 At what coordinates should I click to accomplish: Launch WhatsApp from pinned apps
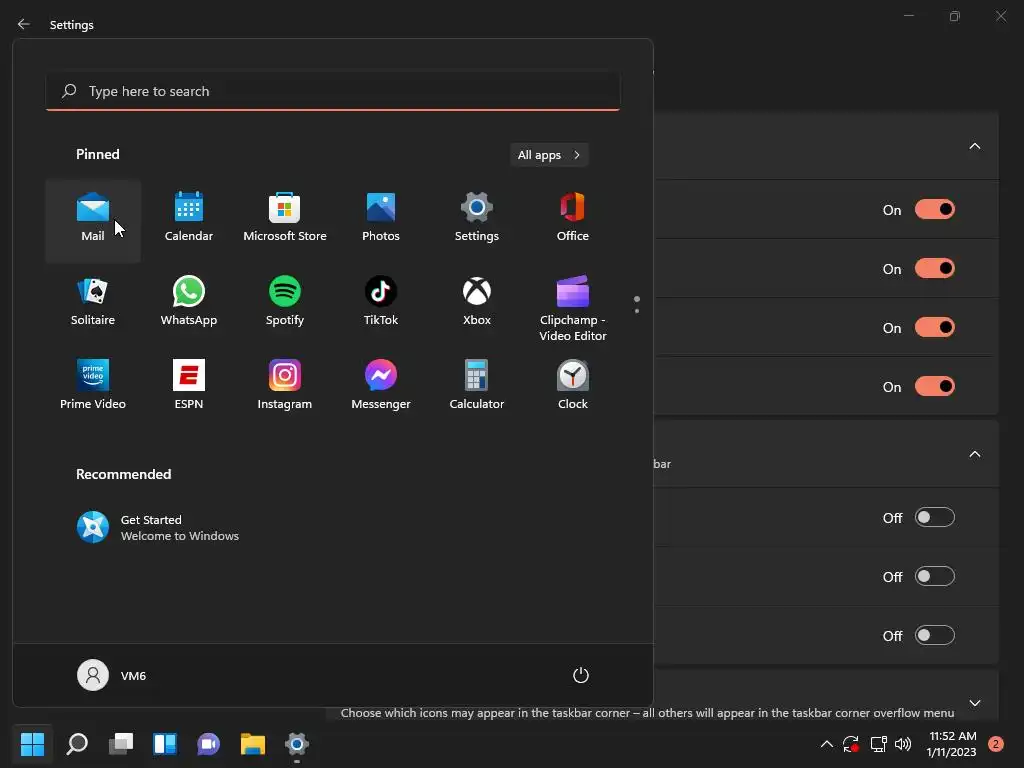click(189, 304)
